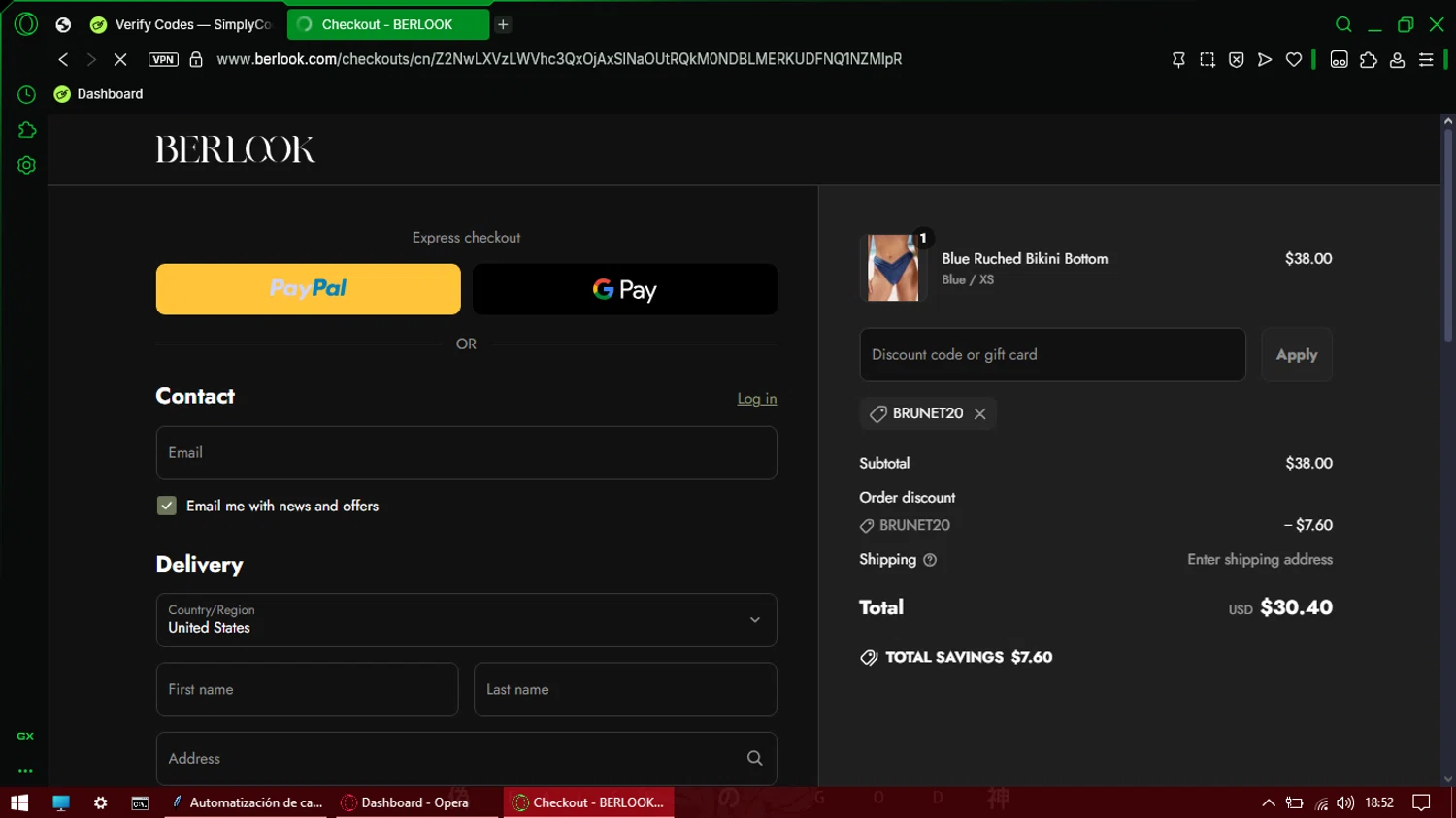Open easy setup sliders menu
The height and width of the screenshot is (818, 1456).
coord(1426,60)
